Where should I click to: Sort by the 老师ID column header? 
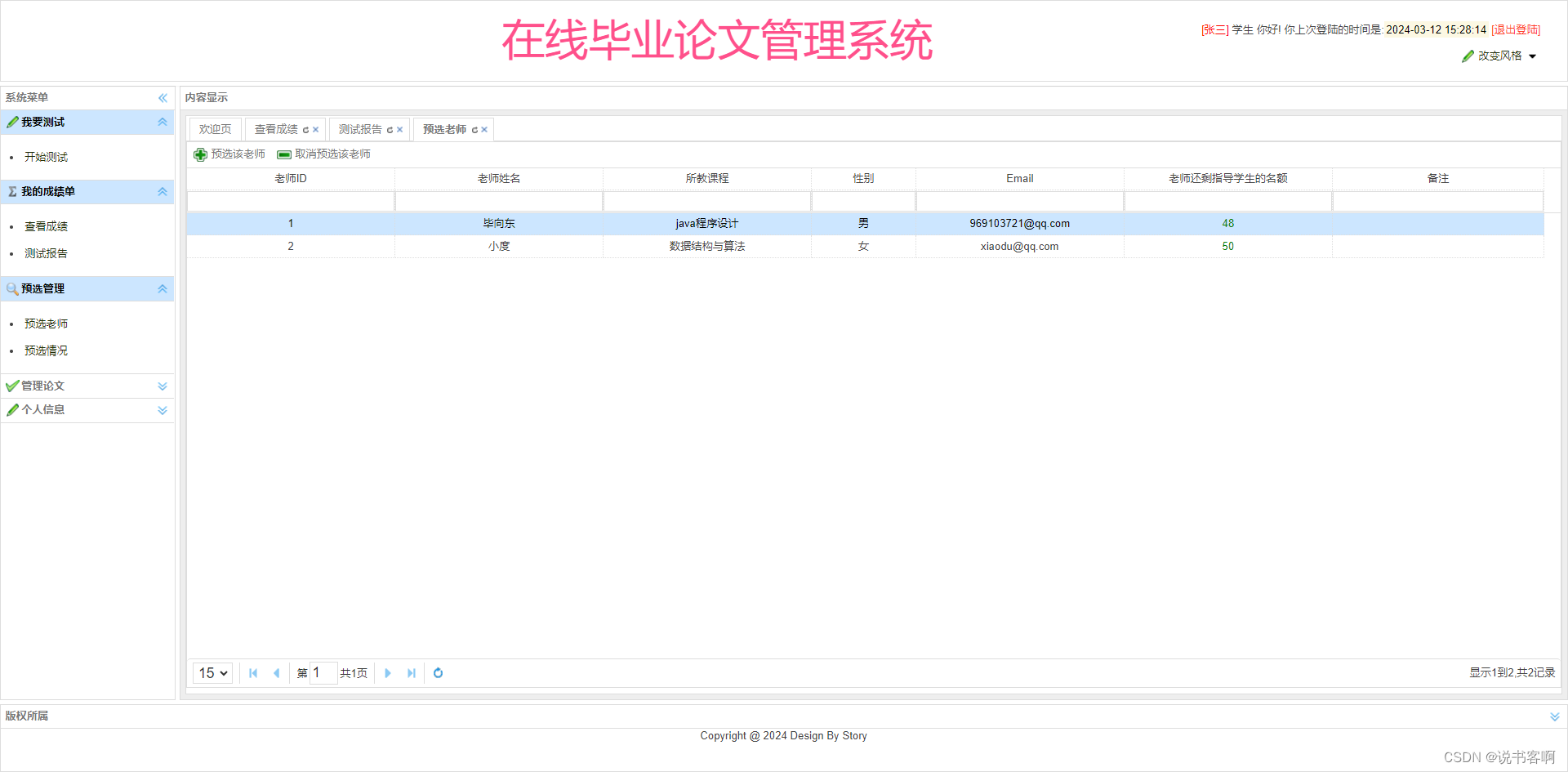pyautogui.click(x=291, y=178)
